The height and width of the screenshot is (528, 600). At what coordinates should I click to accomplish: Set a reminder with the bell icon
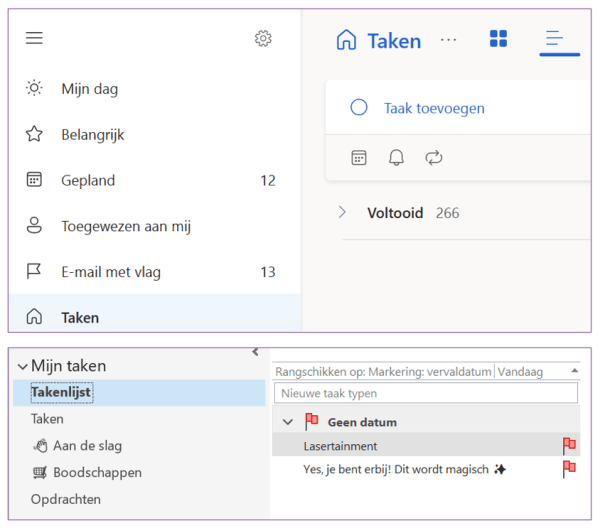(x=396, y=158)
